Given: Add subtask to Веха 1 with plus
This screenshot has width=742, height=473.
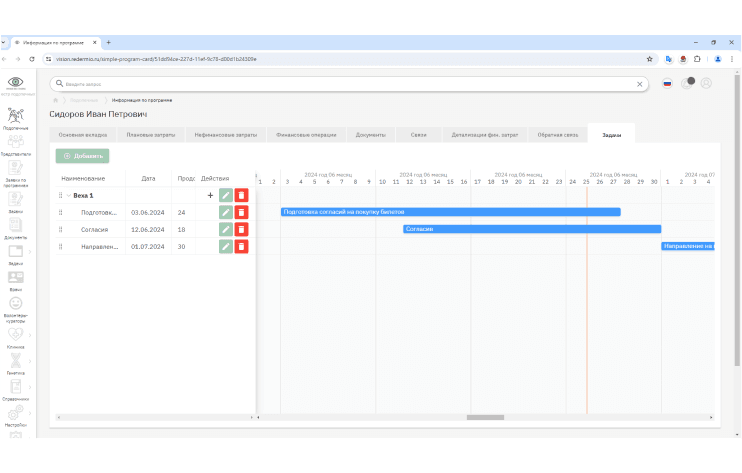Looking at the screenshot, I should pos(210,195).
